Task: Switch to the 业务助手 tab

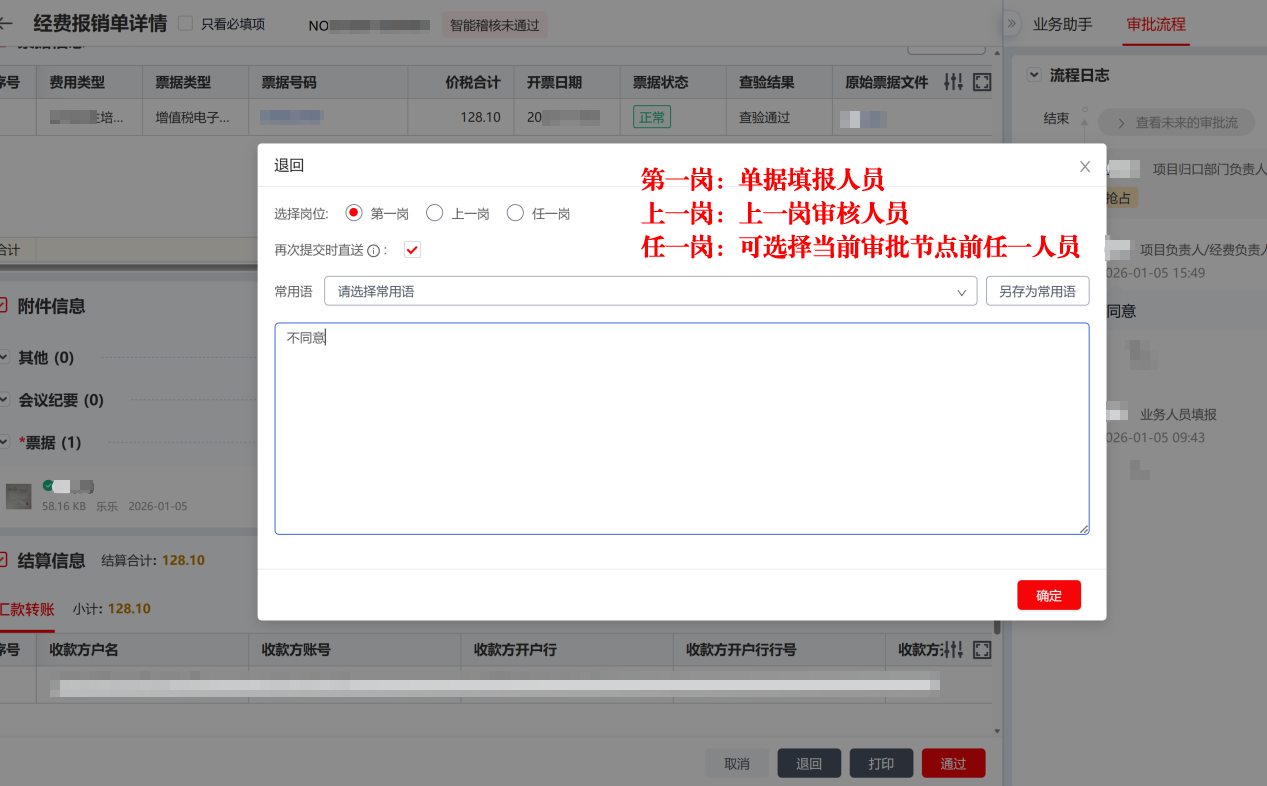Action: [x=1062, y=24]
